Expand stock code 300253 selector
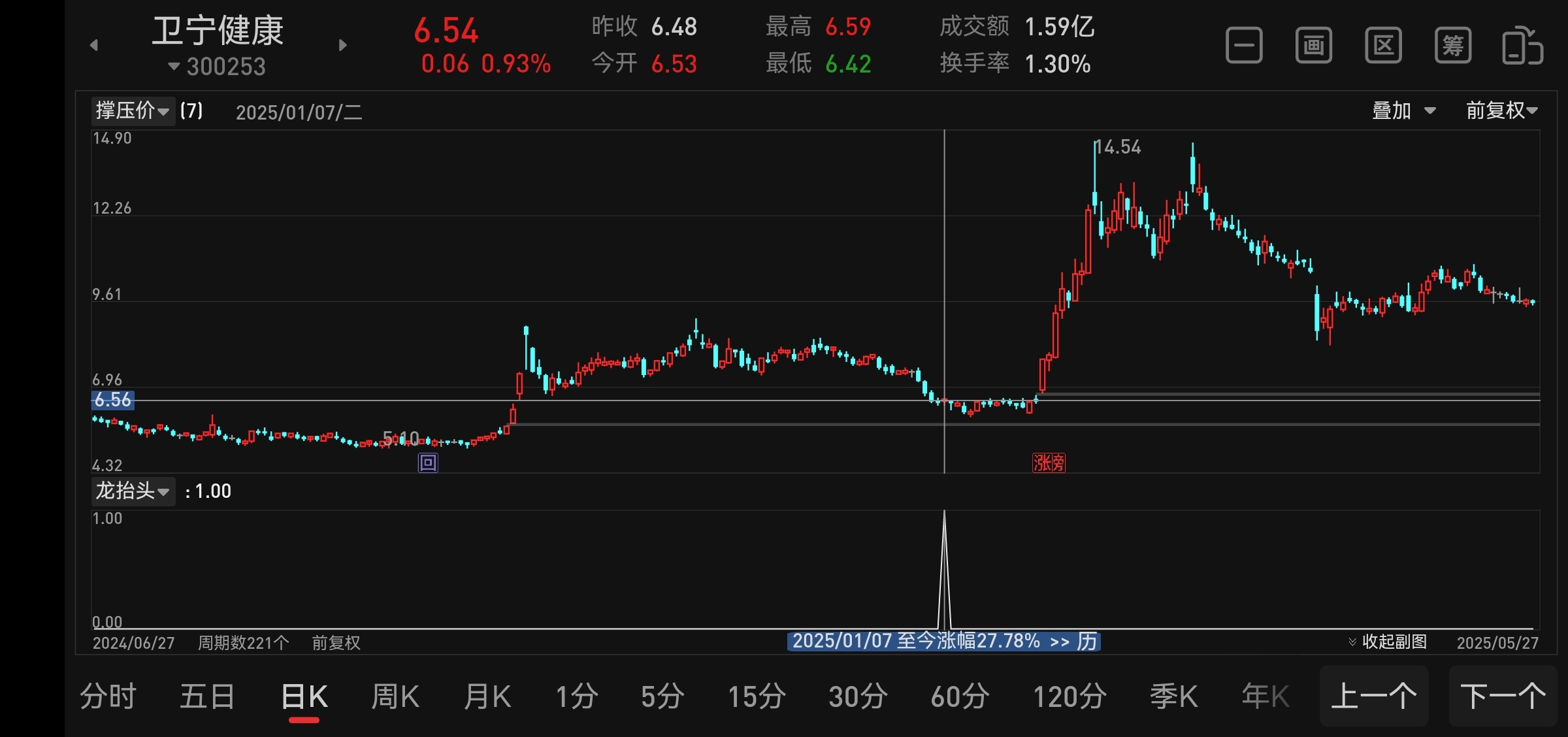Screen dimensions: 1568x737 click(218, 67)
